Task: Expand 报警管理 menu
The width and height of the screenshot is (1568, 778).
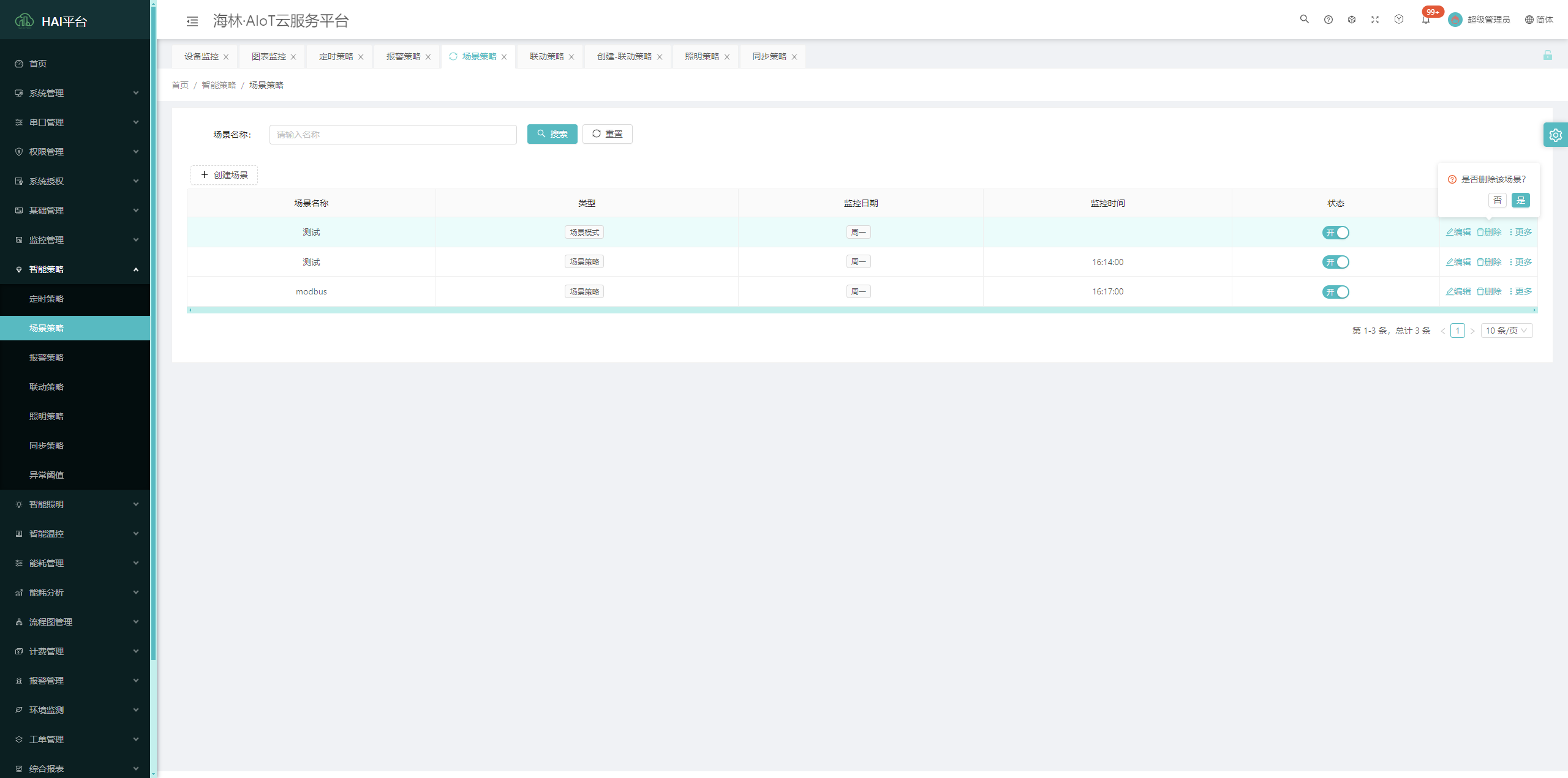Action: (x=75, y=681)
